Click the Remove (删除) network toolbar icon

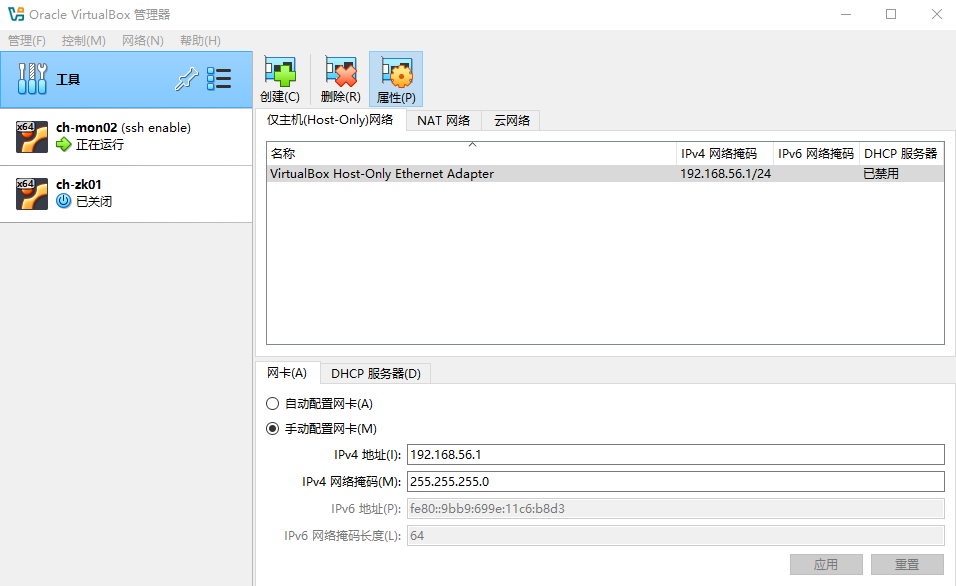[341, 72]
